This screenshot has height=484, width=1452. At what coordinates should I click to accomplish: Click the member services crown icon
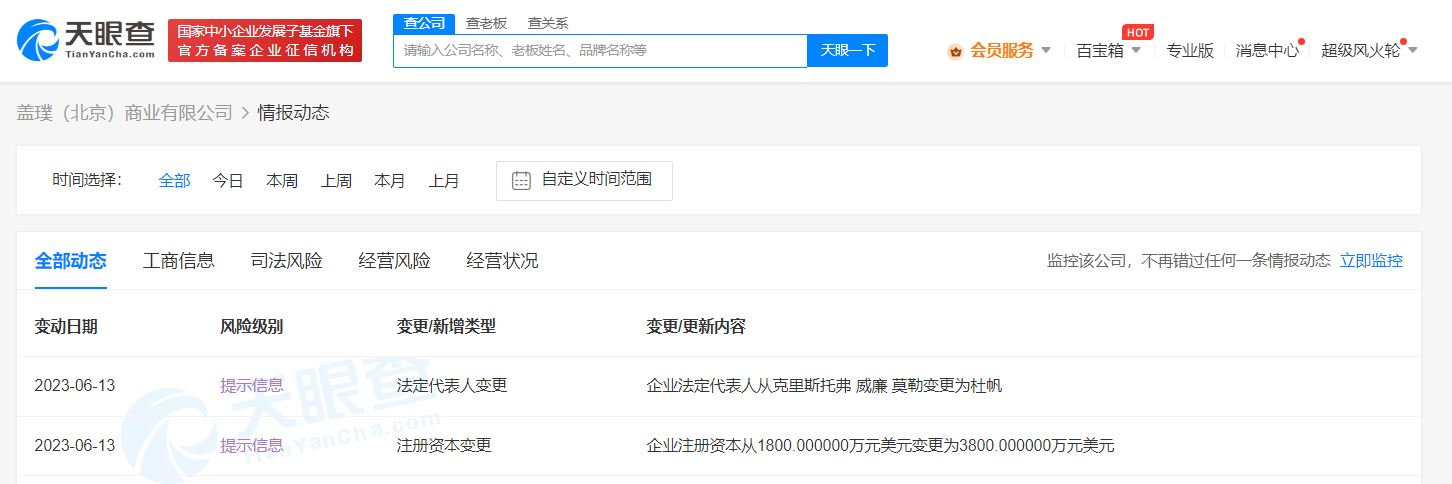tap(955, 51)
